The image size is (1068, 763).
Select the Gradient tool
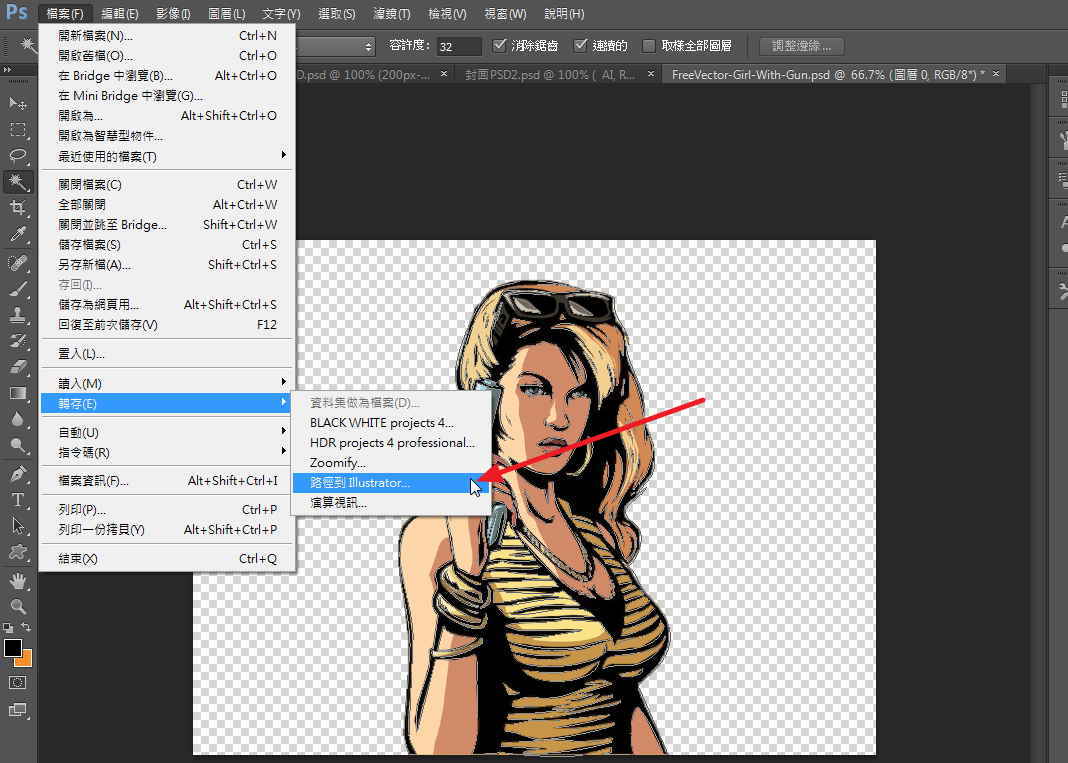(x=18, y=393)
